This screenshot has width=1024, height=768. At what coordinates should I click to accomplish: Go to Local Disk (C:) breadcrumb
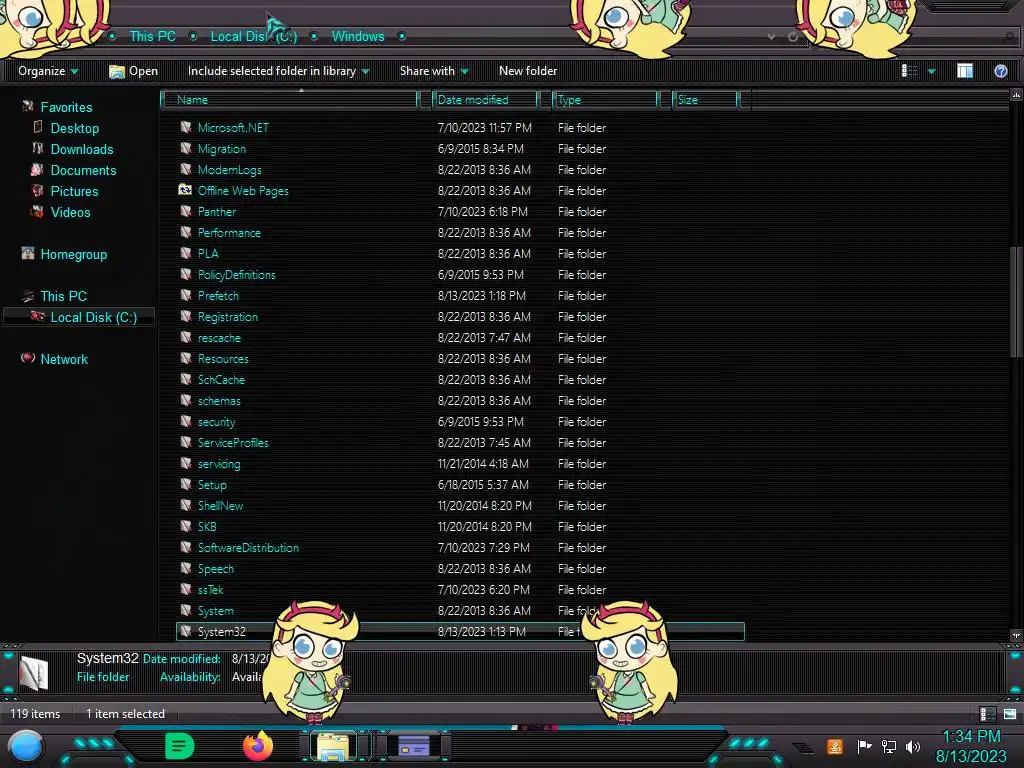pos(253,37)
